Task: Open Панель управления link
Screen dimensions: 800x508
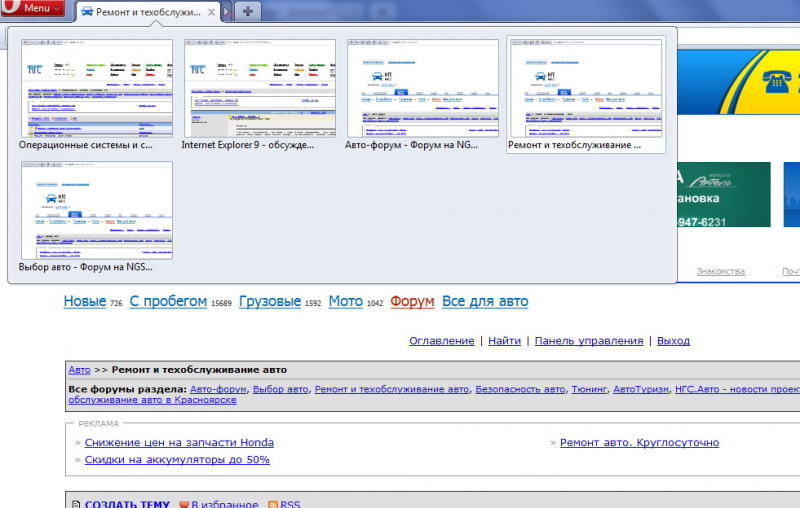Action: click(x=589, y=341)
